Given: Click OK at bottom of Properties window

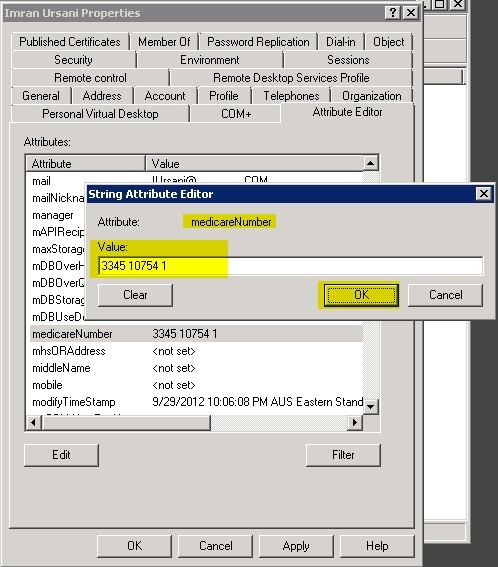Looking at the screenshot, I should [x=135, y=546].
